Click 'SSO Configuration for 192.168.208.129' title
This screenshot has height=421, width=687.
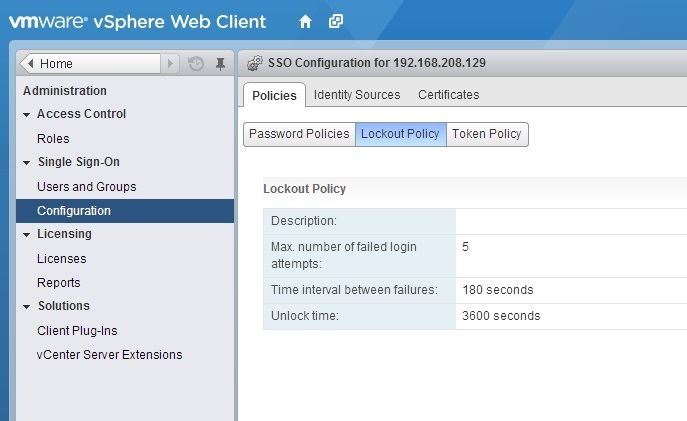coord(377,63)
